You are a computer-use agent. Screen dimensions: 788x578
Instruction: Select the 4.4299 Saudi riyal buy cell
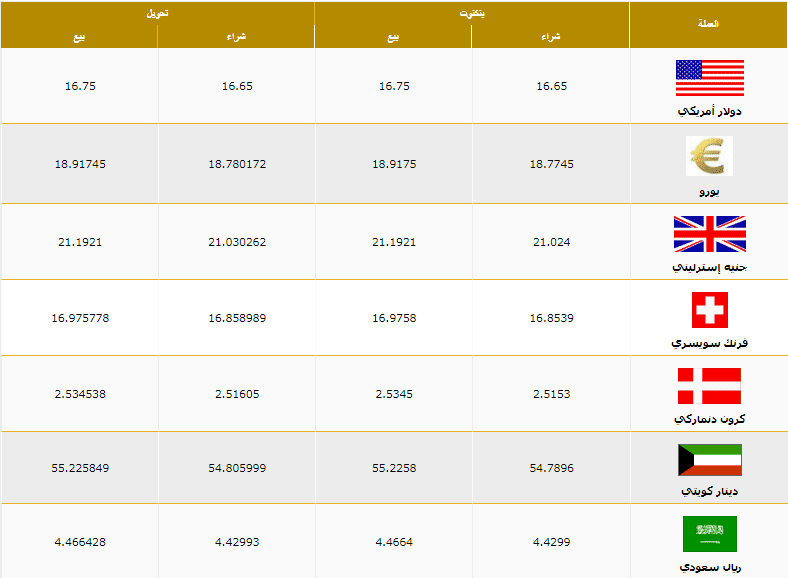[551, 542]
